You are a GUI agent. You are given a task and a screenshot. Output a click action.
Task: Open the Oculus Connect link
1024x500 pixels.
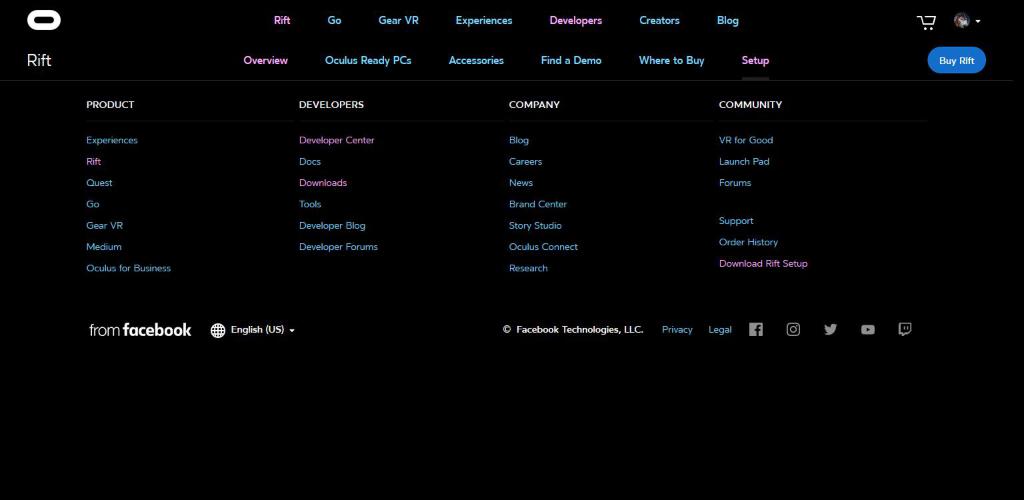(543, 247)
